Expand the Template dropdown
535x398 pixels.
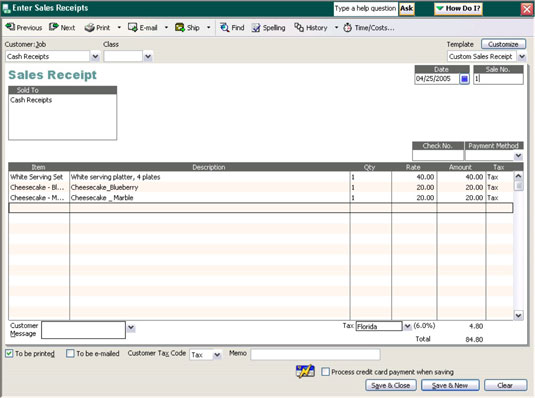pyautogui.click(x=522, y=56)
